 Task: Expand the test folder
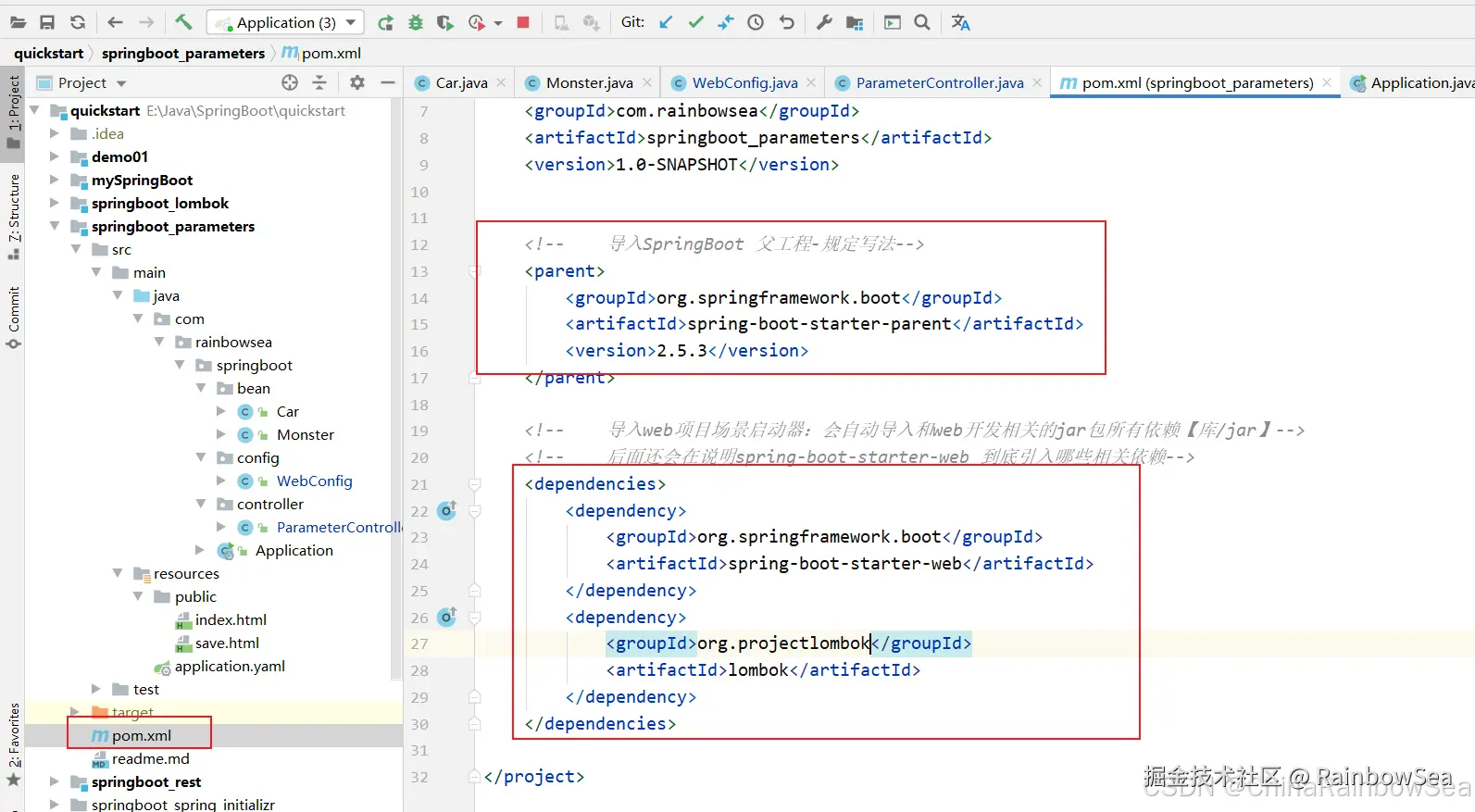96,689
